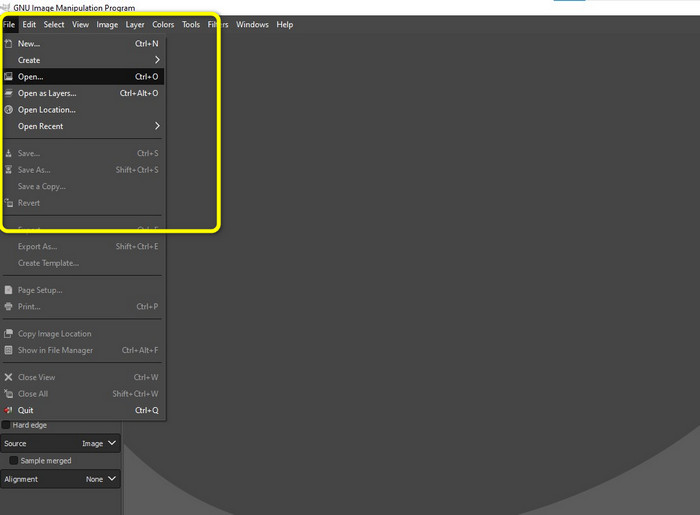700x515 pixels.
Task: Select the Save a Copy... entry
Action: [84, 187]
